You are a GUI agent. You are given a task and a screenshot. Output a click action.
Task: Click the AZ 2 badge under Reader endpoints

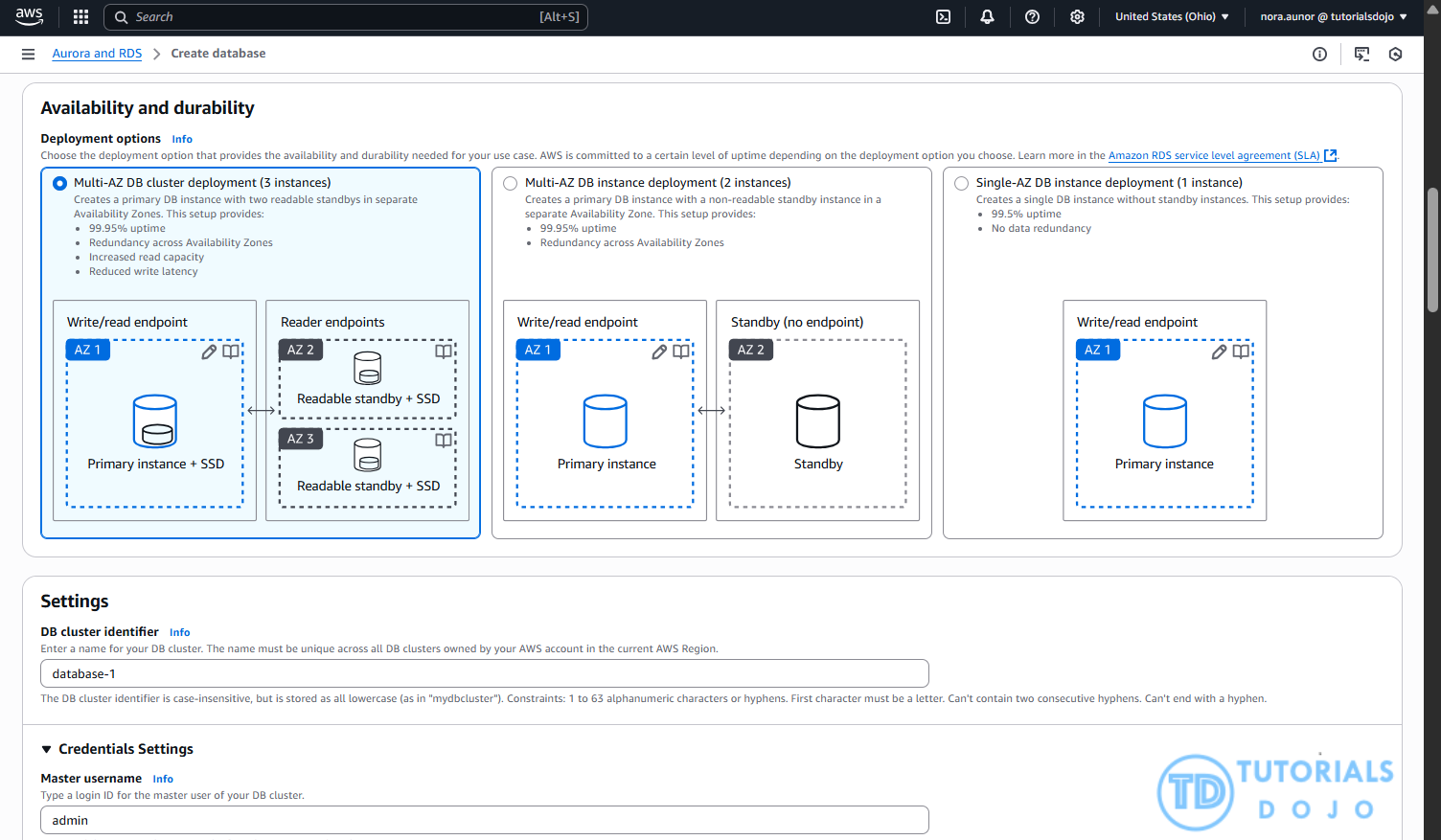tap(301, 350)
